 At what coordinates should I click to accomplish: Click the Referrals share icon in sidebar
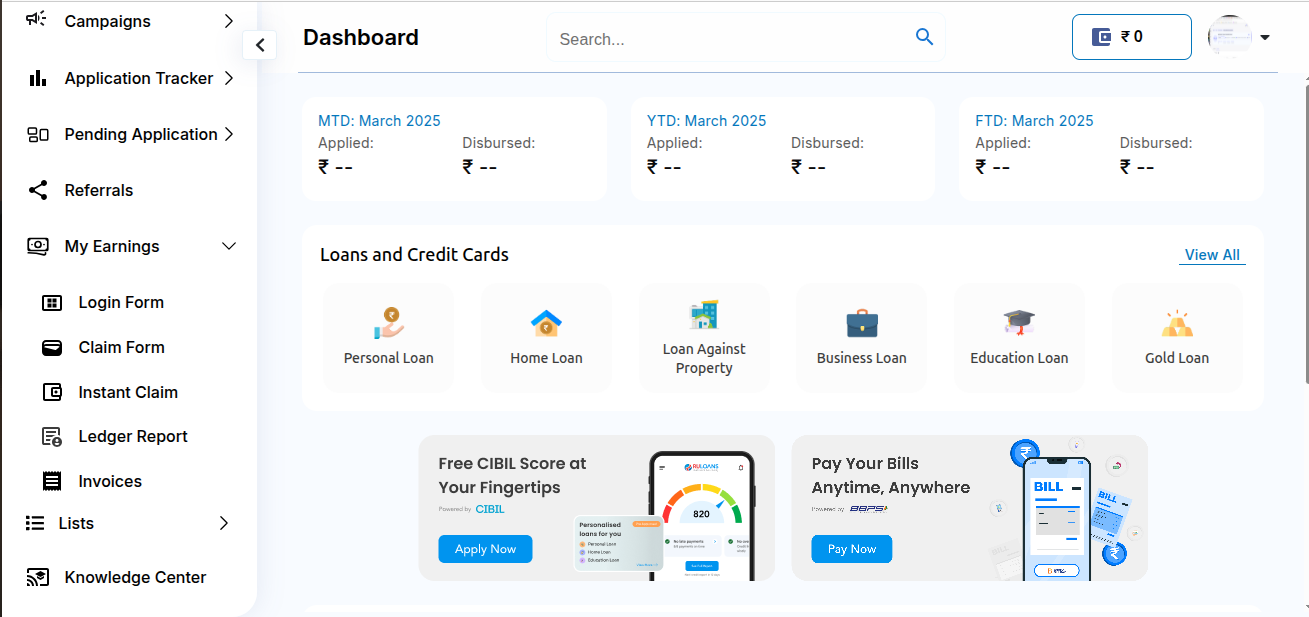pos(38,190)
